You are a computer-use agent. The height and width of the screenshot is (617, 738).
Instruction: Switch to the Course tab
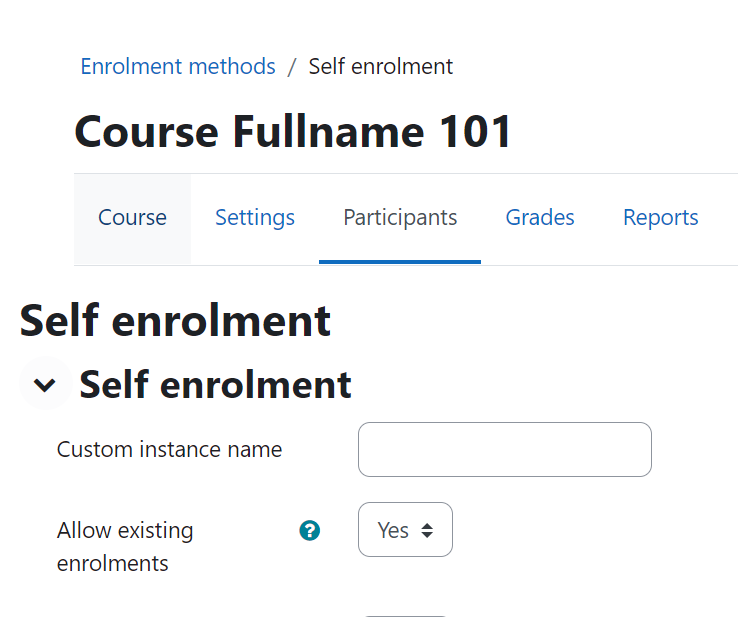pyautogui.click(x=132, y=217)
